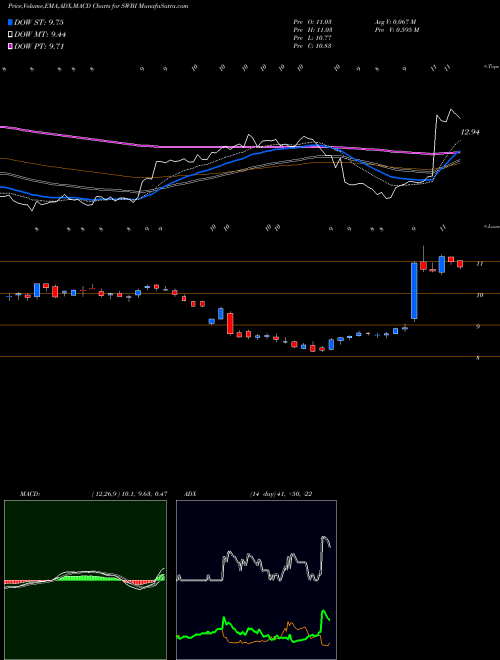Click the 'Pre L: 10.77' low value
500x660 pixels.
tap(313, 38)
